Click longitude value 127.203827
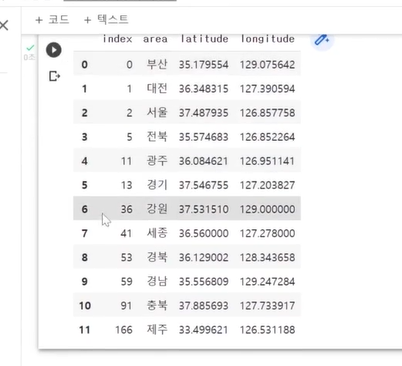402x366 pixels. pyautogui.click(x=267, y=185)
